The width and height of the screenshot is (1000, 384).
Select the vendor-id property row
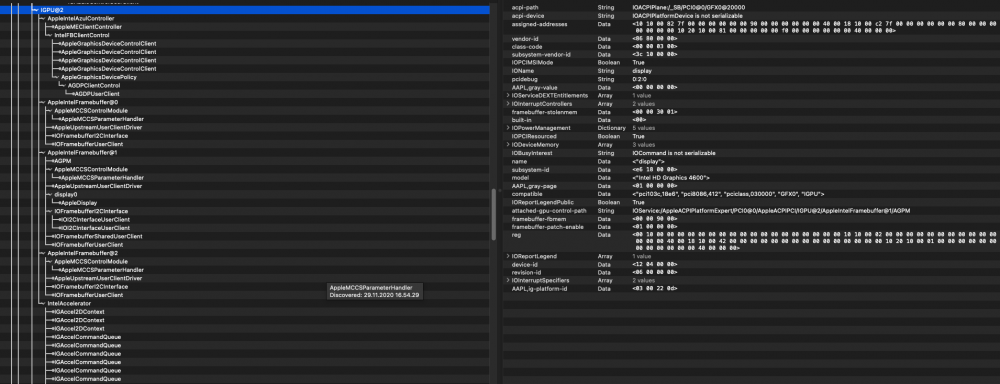coord(751,38)
